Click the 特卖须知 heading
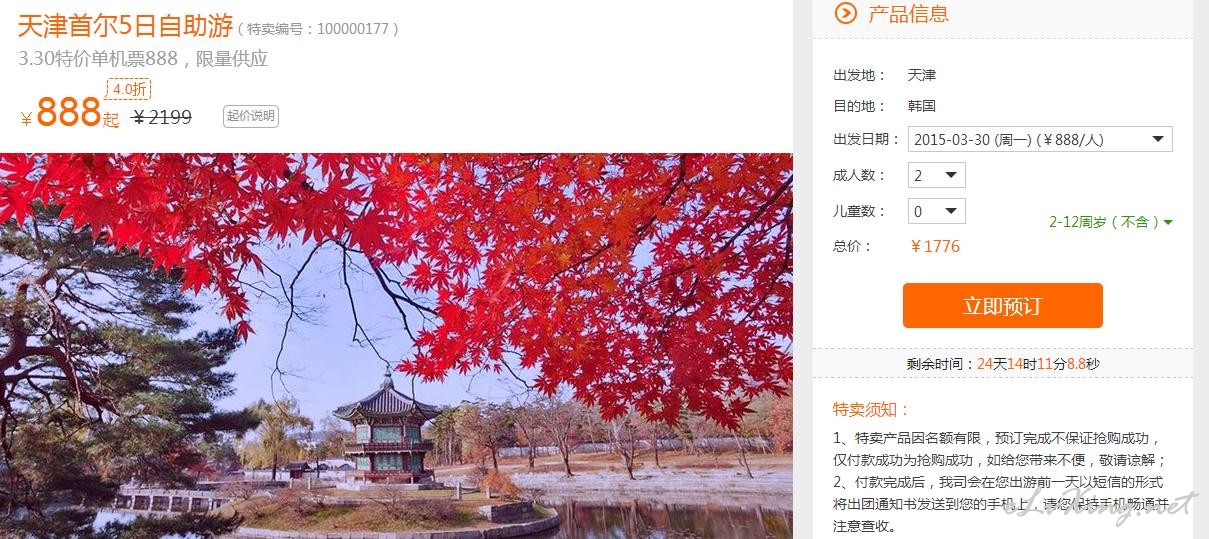This screenshot has width=1209, height=539. tap(871, 409)
